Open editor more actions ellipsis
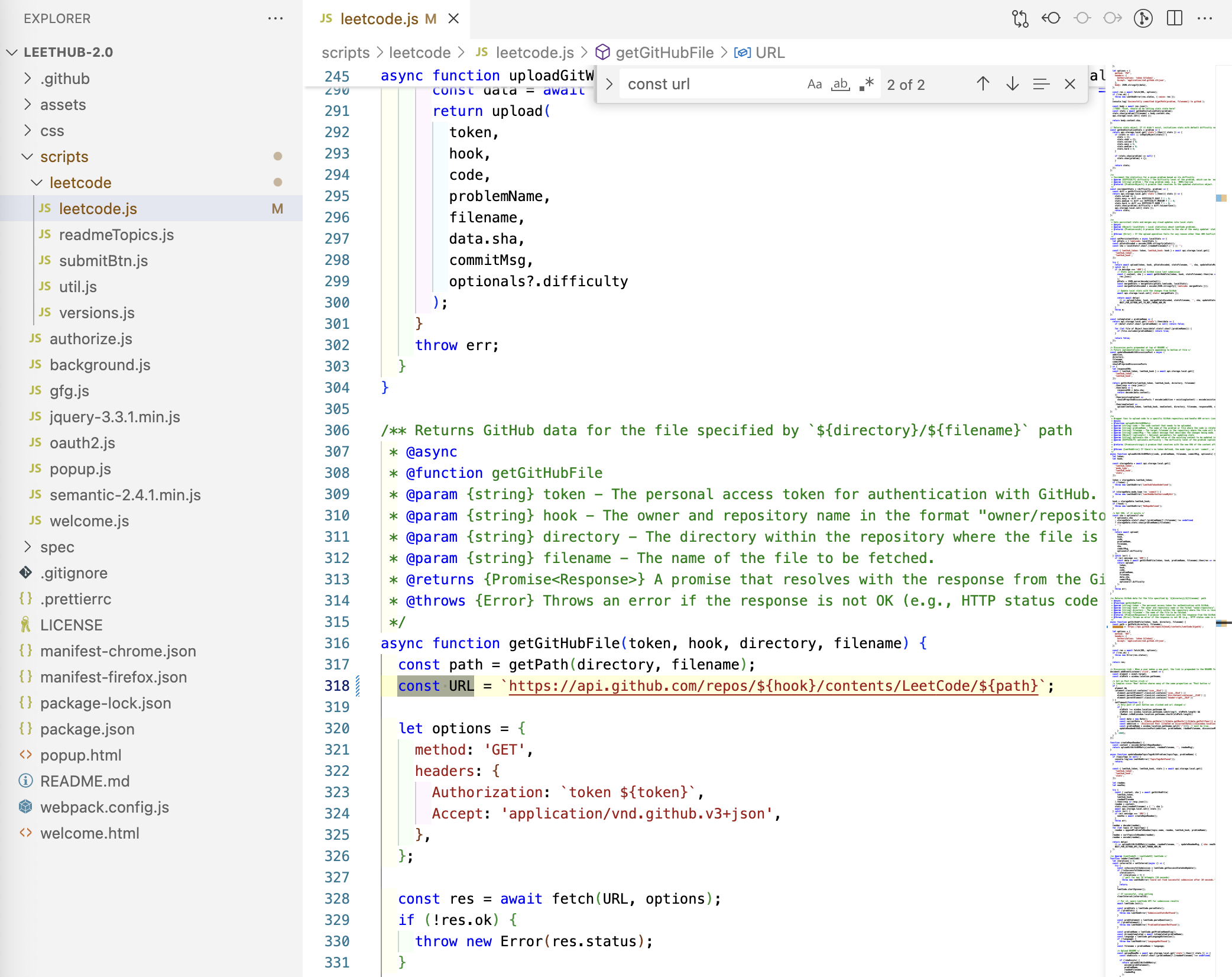Screen dimensions: 1232x977 pyautogui.click(x=1205, y=18)
